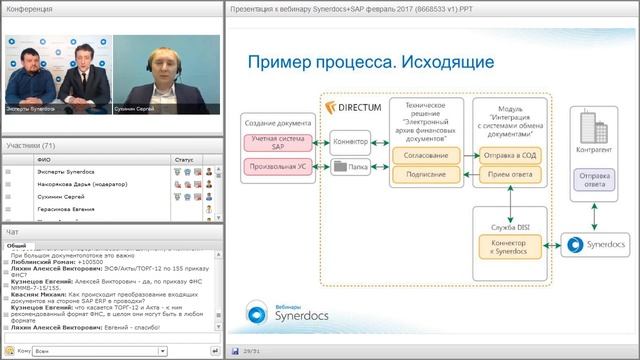640x360 pixels.
Task: Click user avatar icon for Сухинин Сергей
Action: [x=209, y=197]
